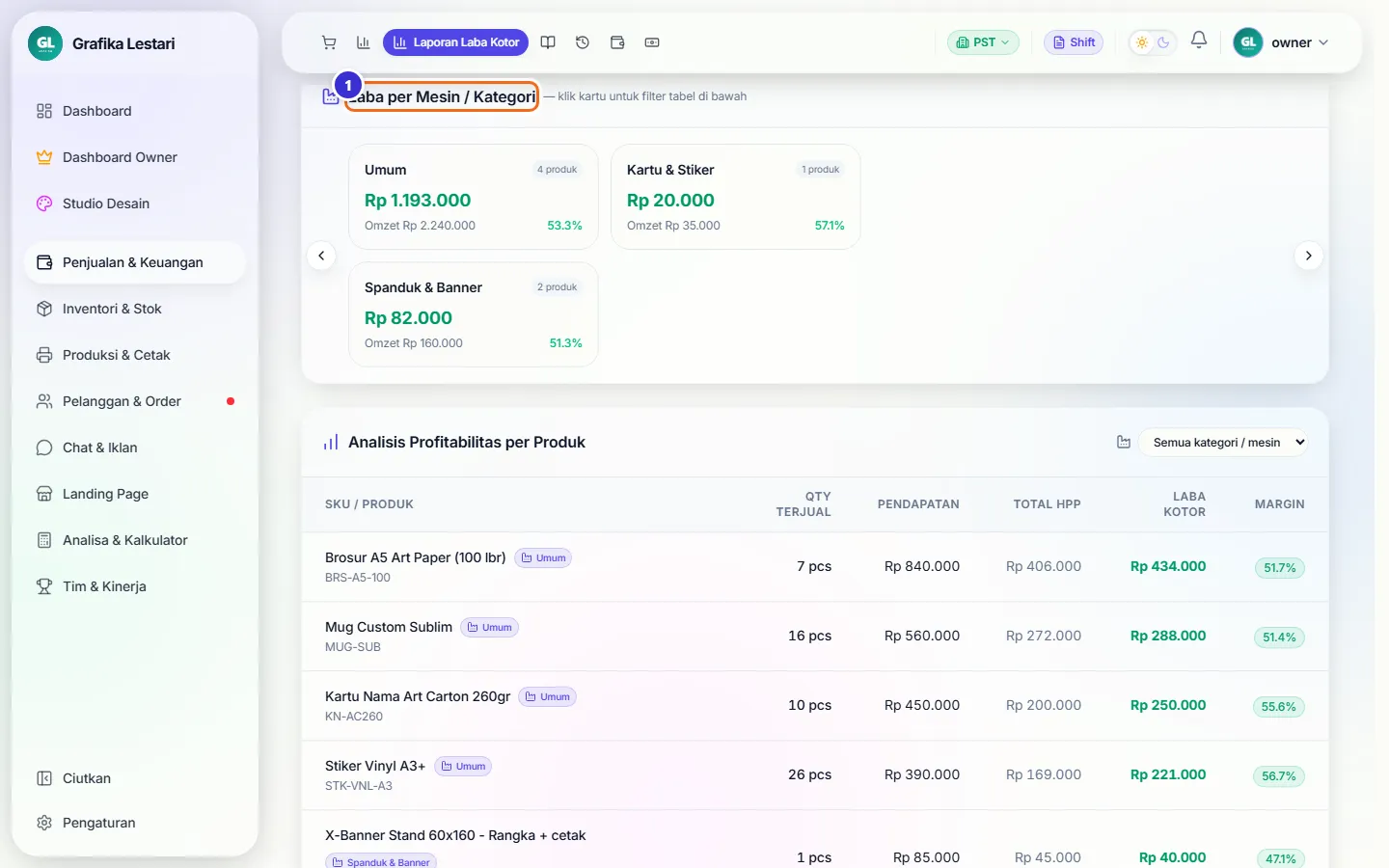Open Dashboard Owner in sidebar

pyautogui.click(x=135, y=157)
